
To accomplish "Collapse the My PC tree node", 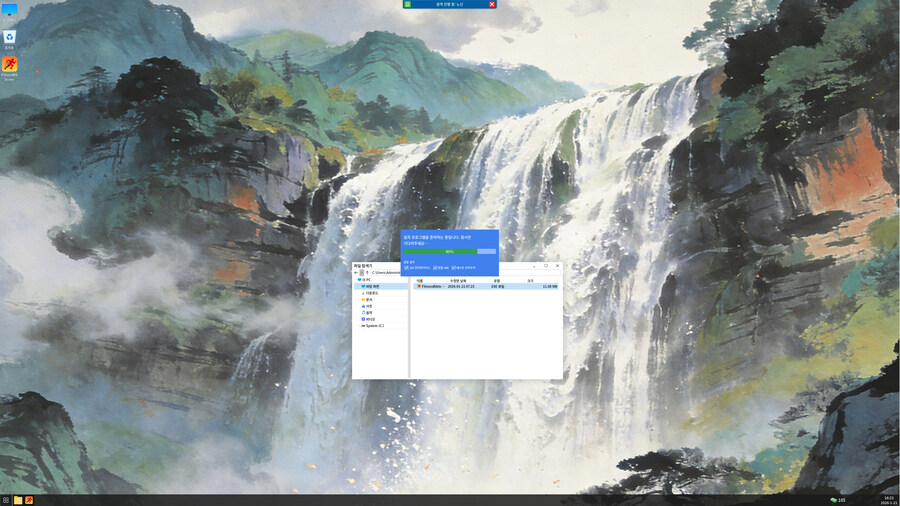I will tap(357, 280).
